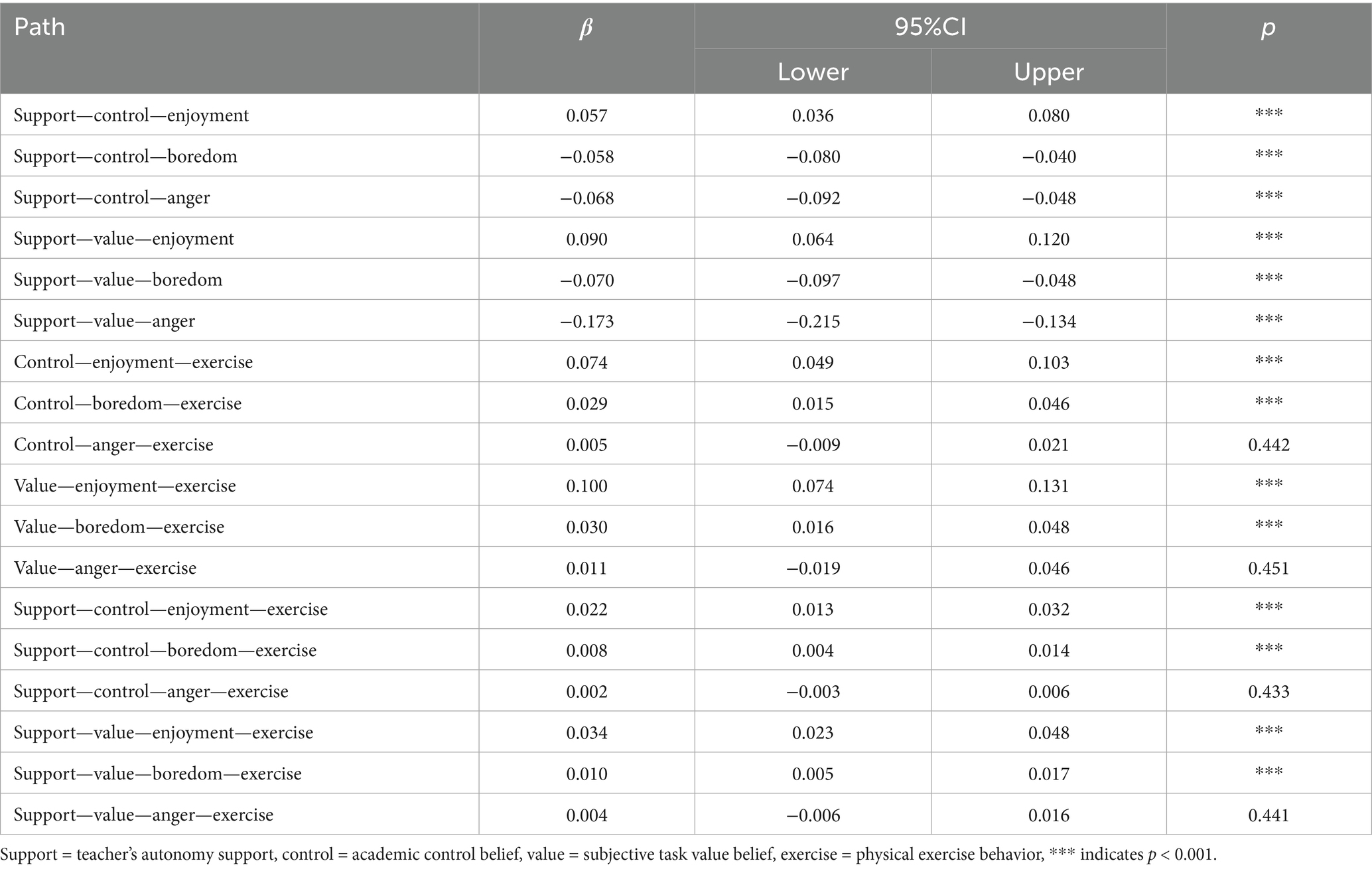Image resolution: width=1372 pixels, height=871 pixels.
Task: Click the Lower sub-header
Action: [813, 72]
